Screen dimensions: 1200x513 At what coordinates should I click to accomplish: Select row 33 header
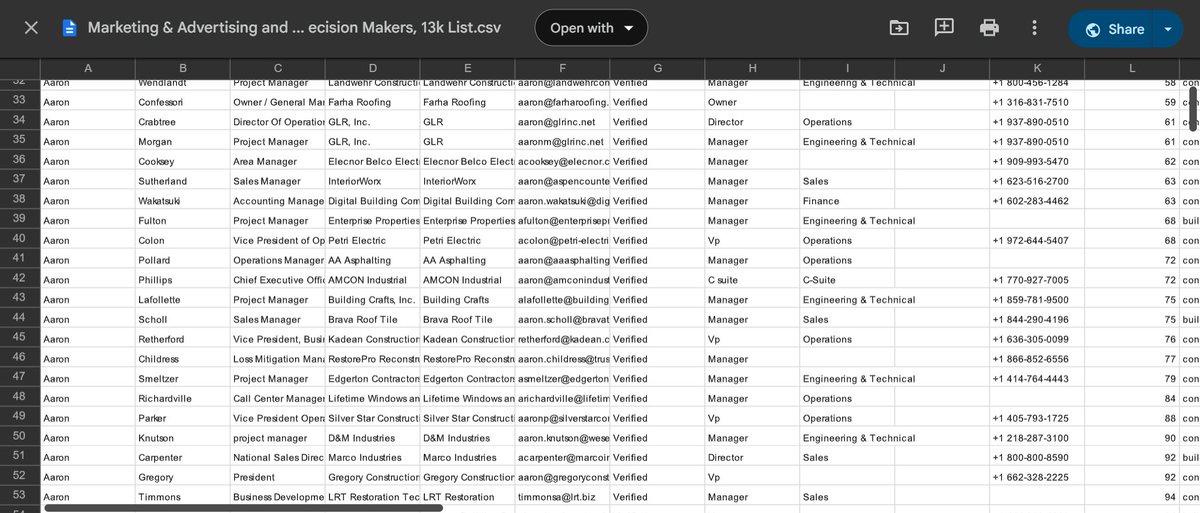pos(20,101)
